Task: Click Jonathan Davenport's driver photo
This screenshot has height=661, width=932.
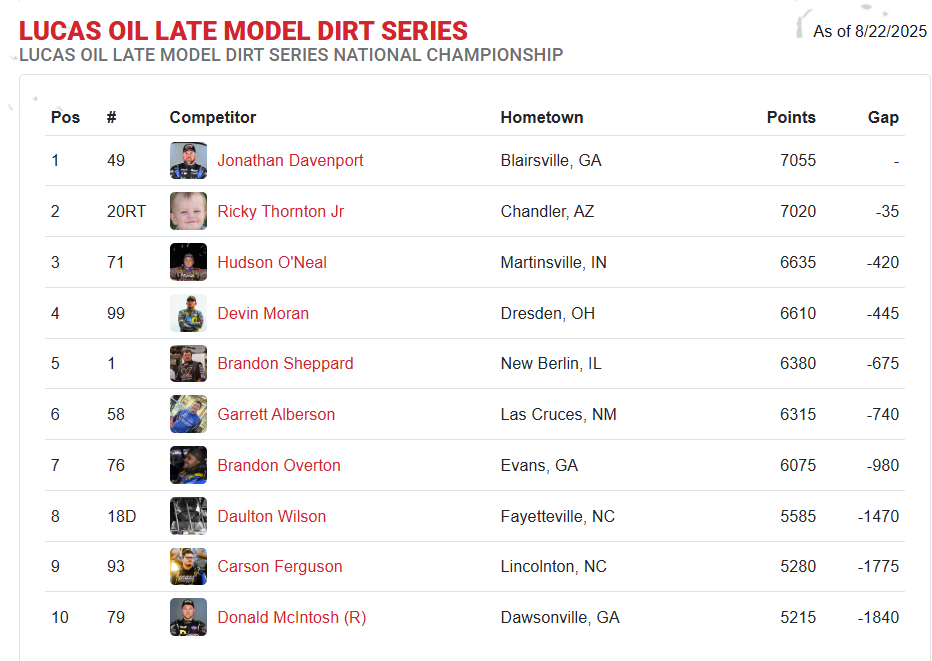Action: 188,160
